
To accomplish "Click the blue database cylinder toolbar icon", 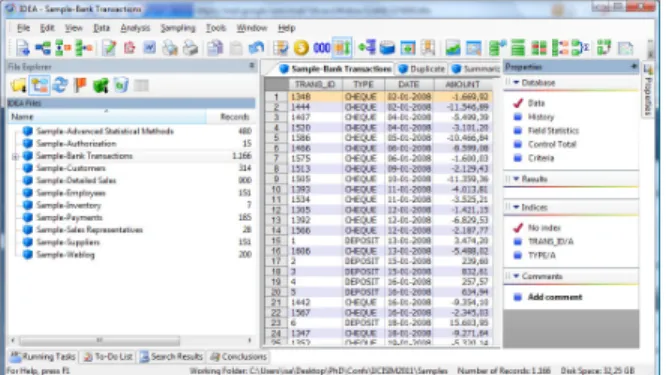I will click(x=387, y=48).
